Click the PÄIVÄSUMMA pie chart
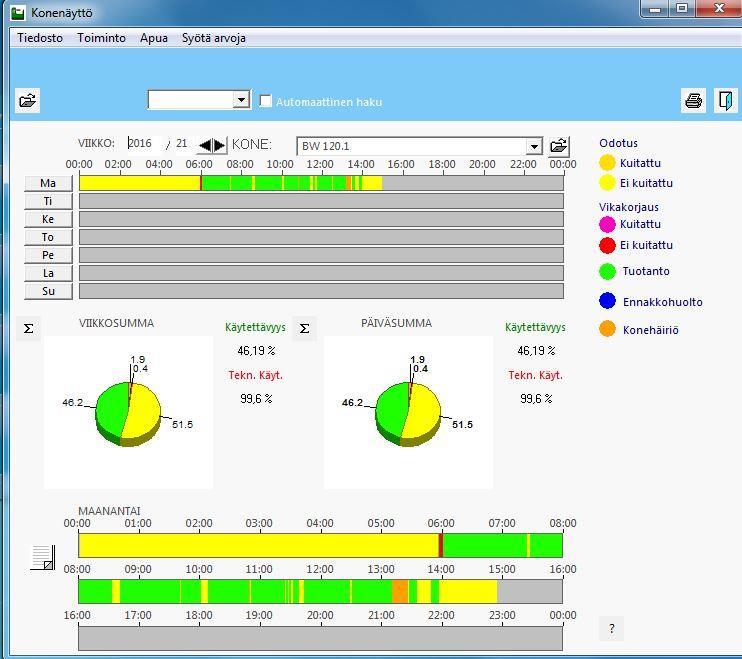The height and width of the screenshot is (659, 742). tap(408, 414)
